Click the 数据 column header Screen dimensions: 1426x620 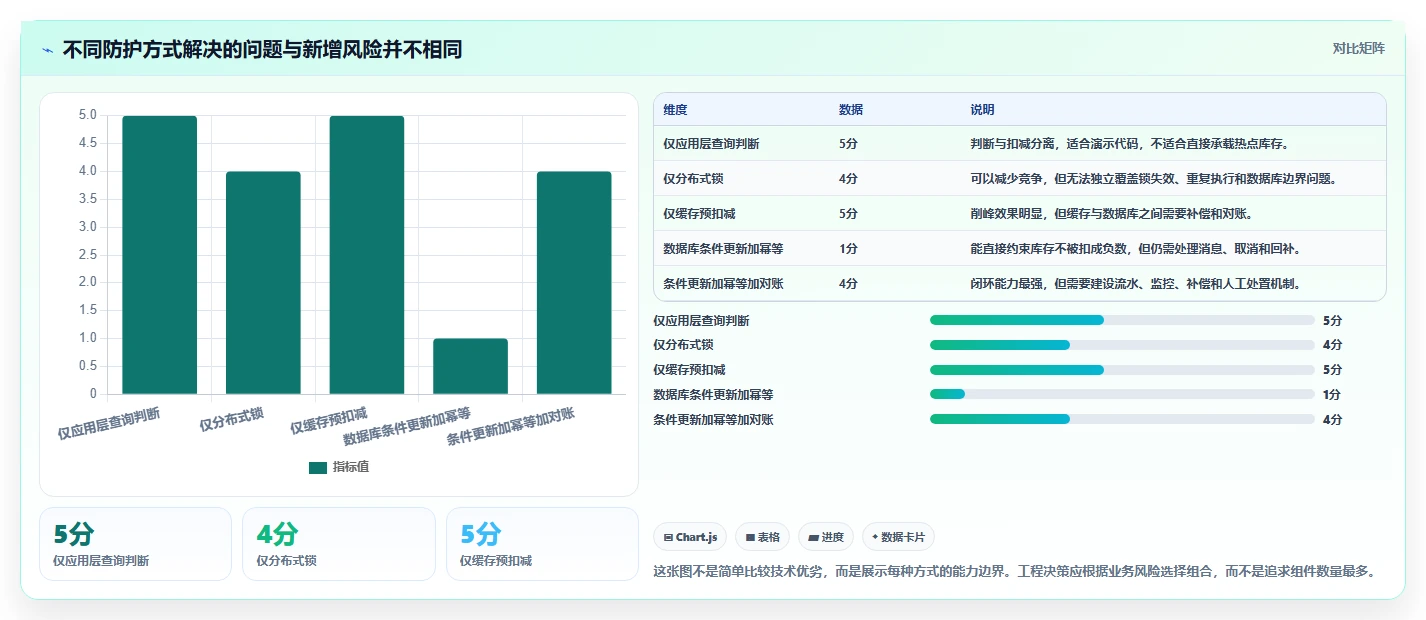(x=851, y=110)
